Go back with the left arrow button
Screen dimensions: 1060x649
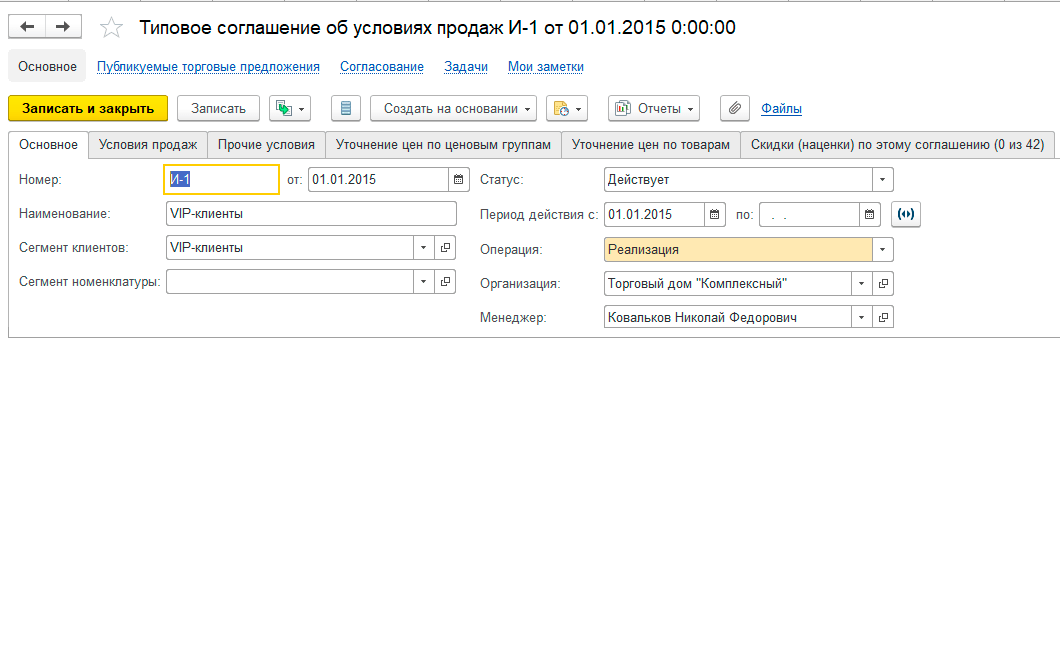click(x=27, y=27)
